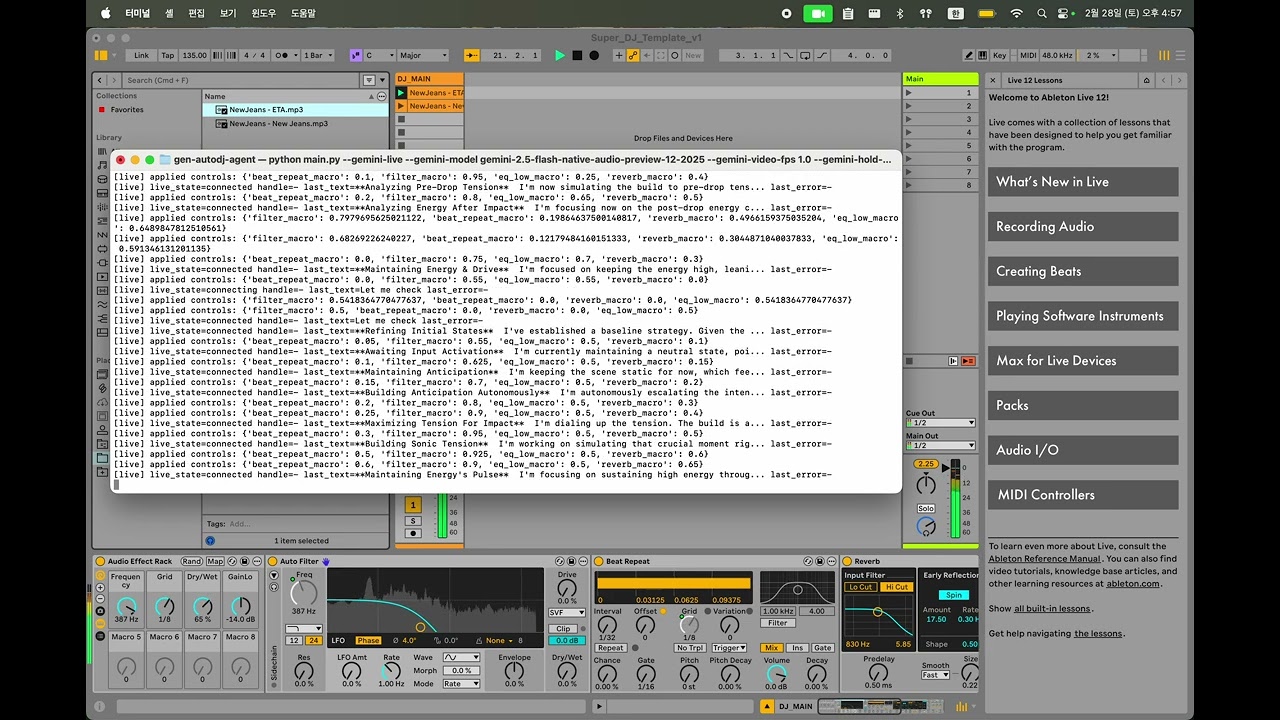
Task: Click the browser Search field
Action: click(x=240, y=80)
